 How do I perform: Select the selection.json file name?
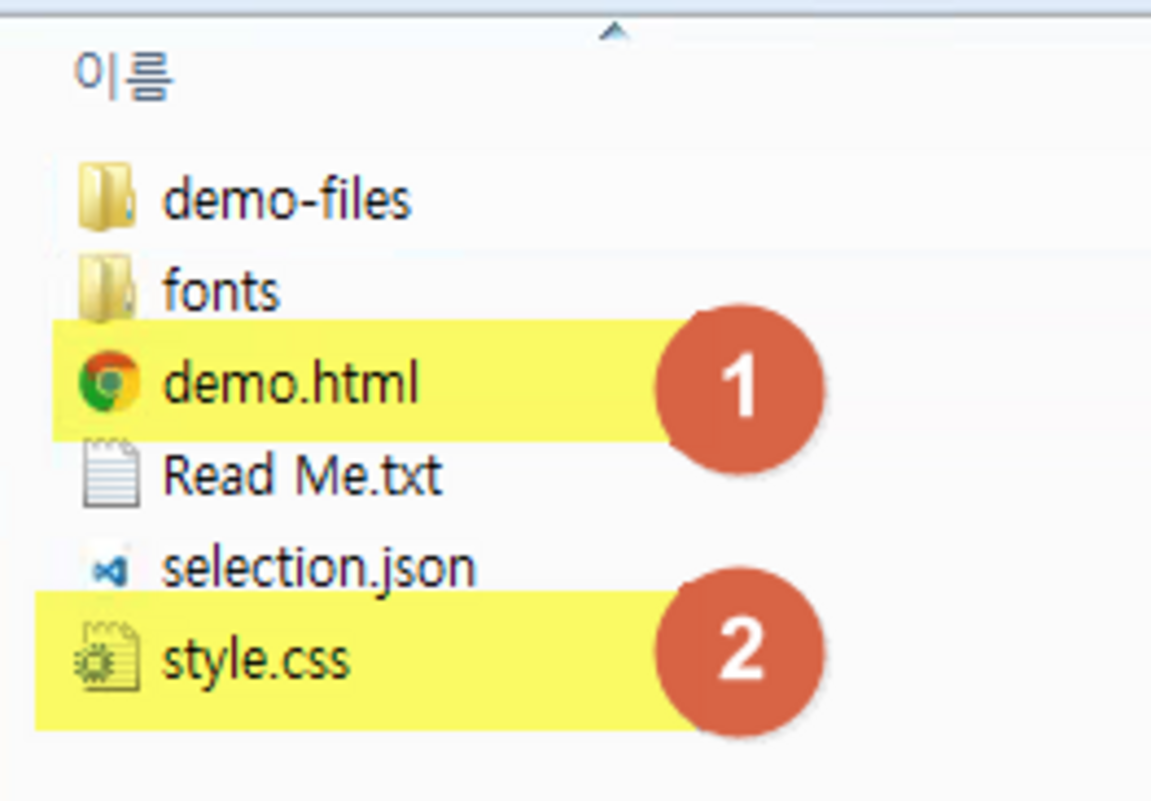(319, 568)
